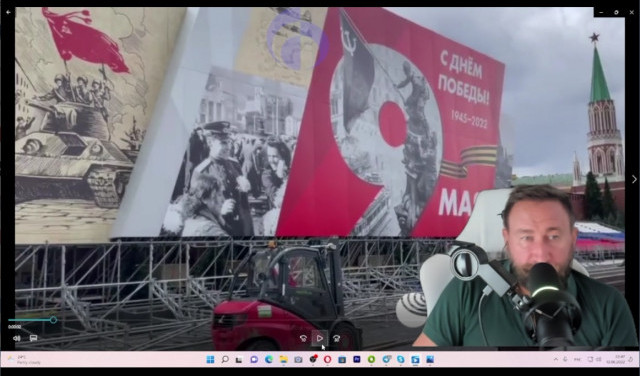The image size is (640, 376).
Task: Skip forward 30 seconds in video
Action: (336, 338)
